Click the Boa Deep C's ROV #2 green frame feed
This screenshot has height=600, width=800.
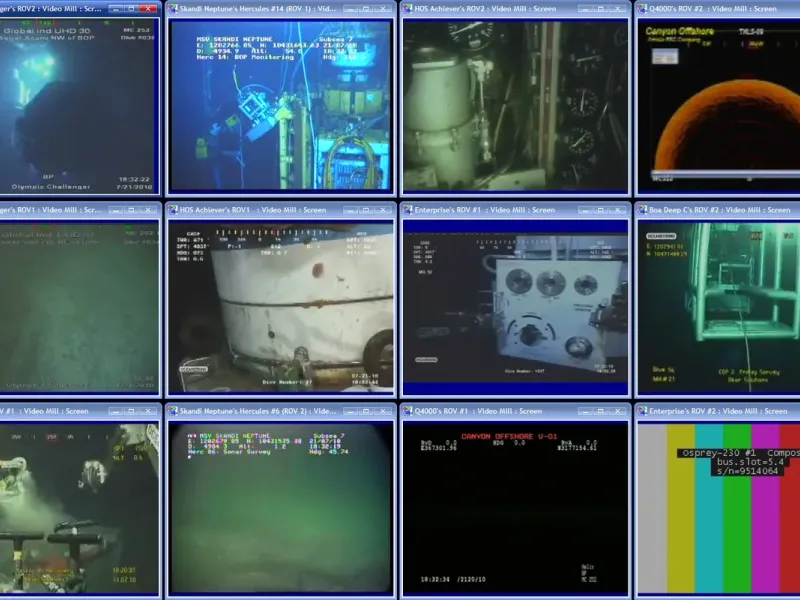tap(719, 307)
